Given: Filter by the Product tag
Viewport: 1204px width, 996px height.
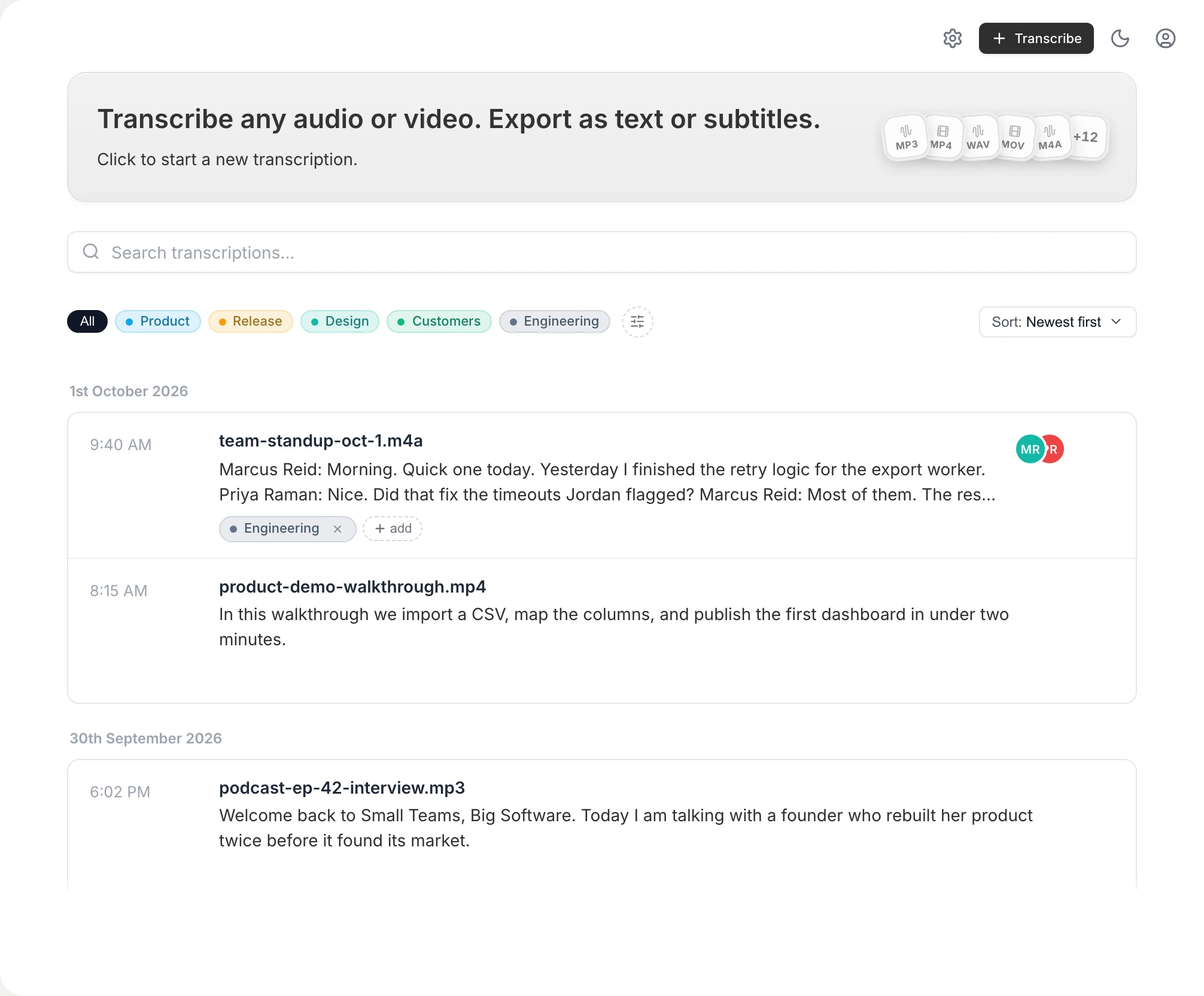Looking at the screenshot, I should point(157,321).
